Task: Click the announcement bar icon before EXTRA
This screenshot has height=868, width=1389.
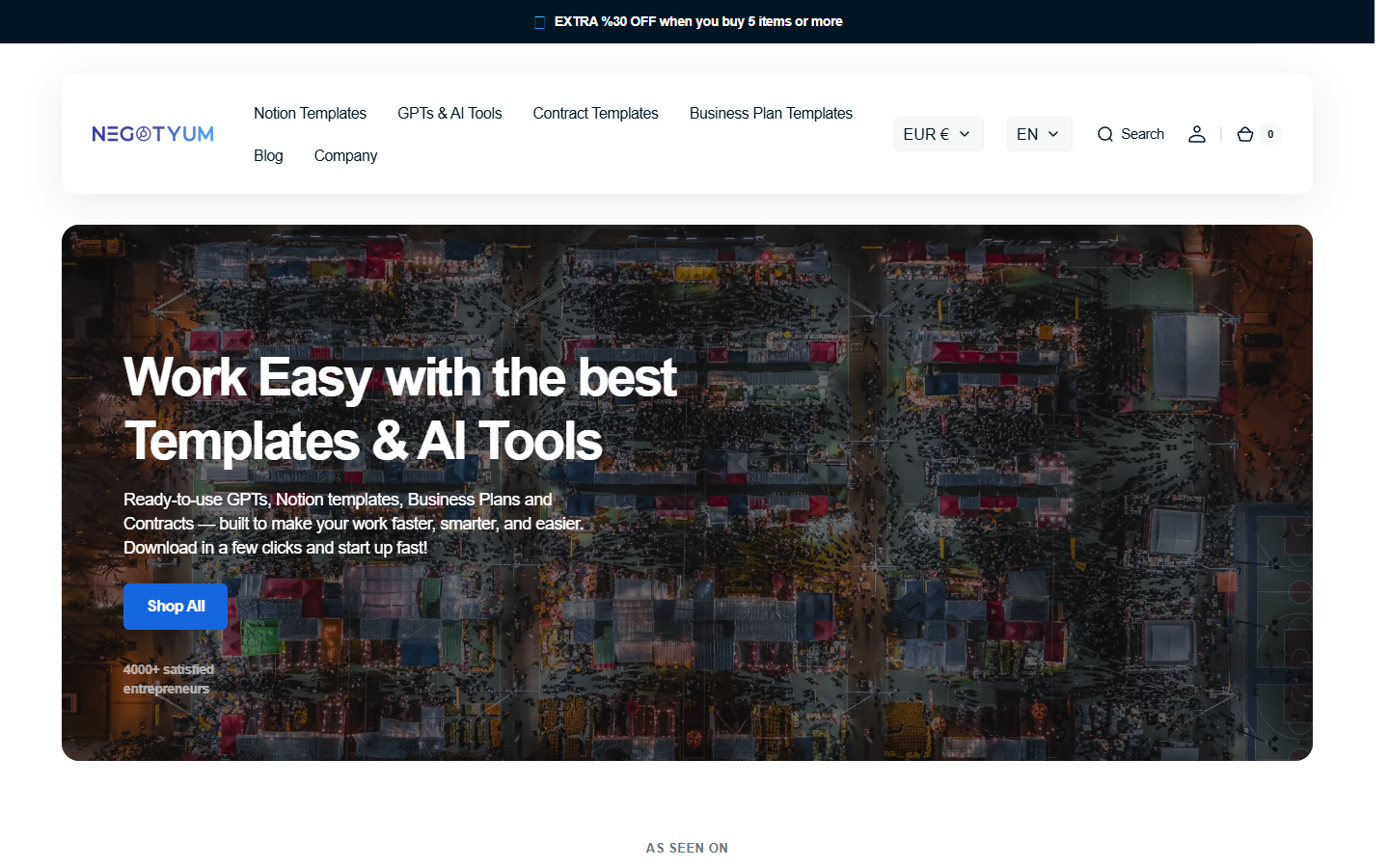Action: (540, 22)
